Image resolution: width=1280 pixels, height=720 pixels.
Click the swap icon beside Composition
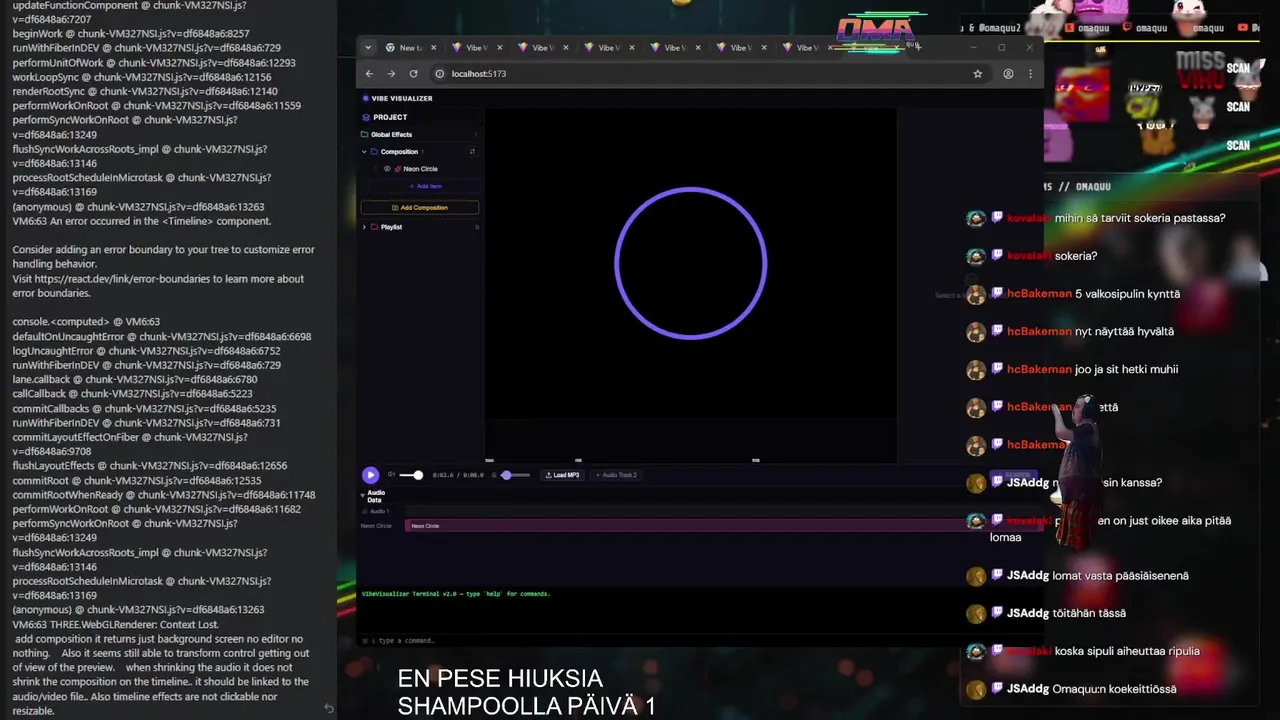click(x=472, y=152)
